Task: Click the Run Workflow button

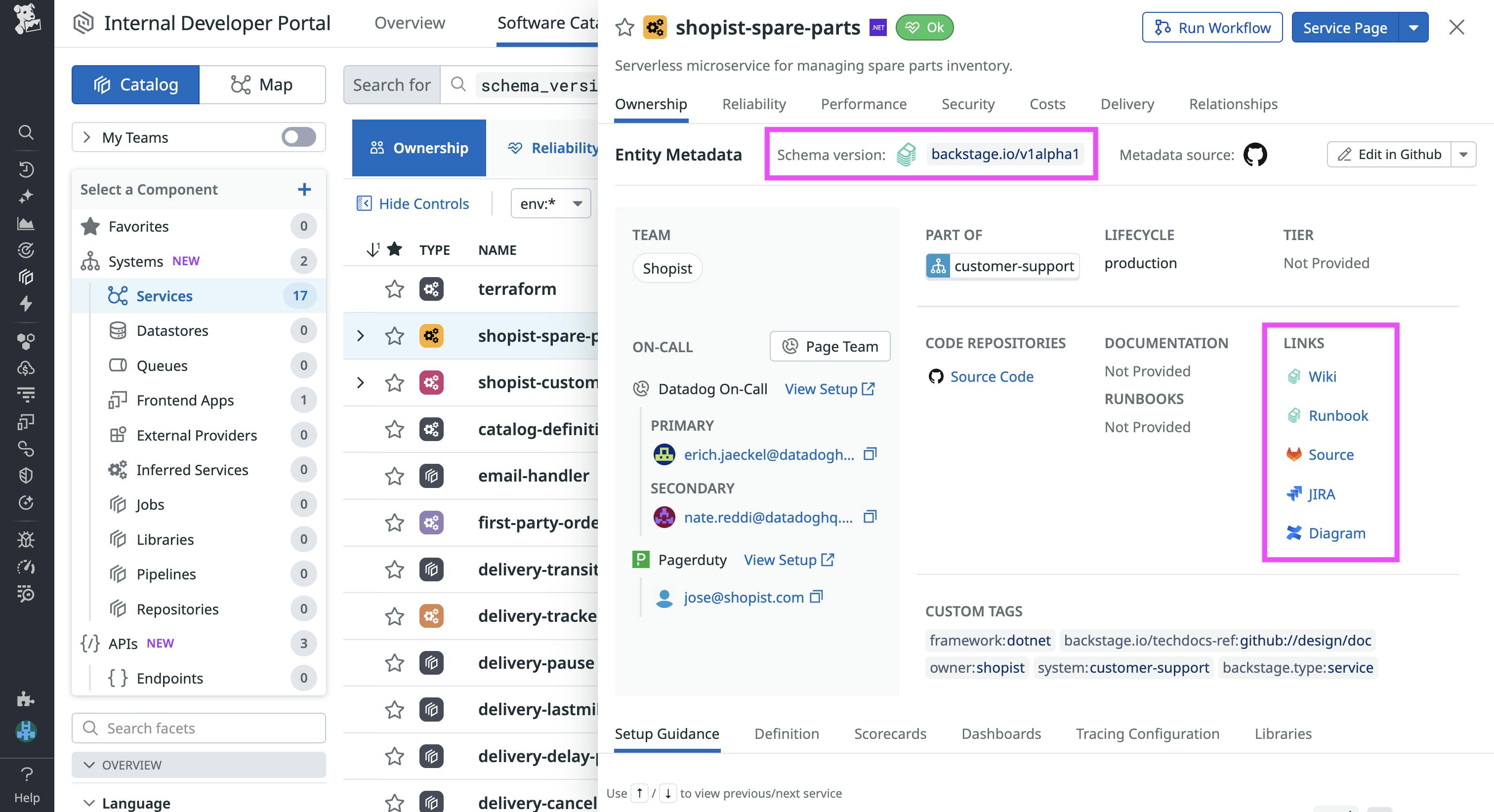Action: 1211,27
